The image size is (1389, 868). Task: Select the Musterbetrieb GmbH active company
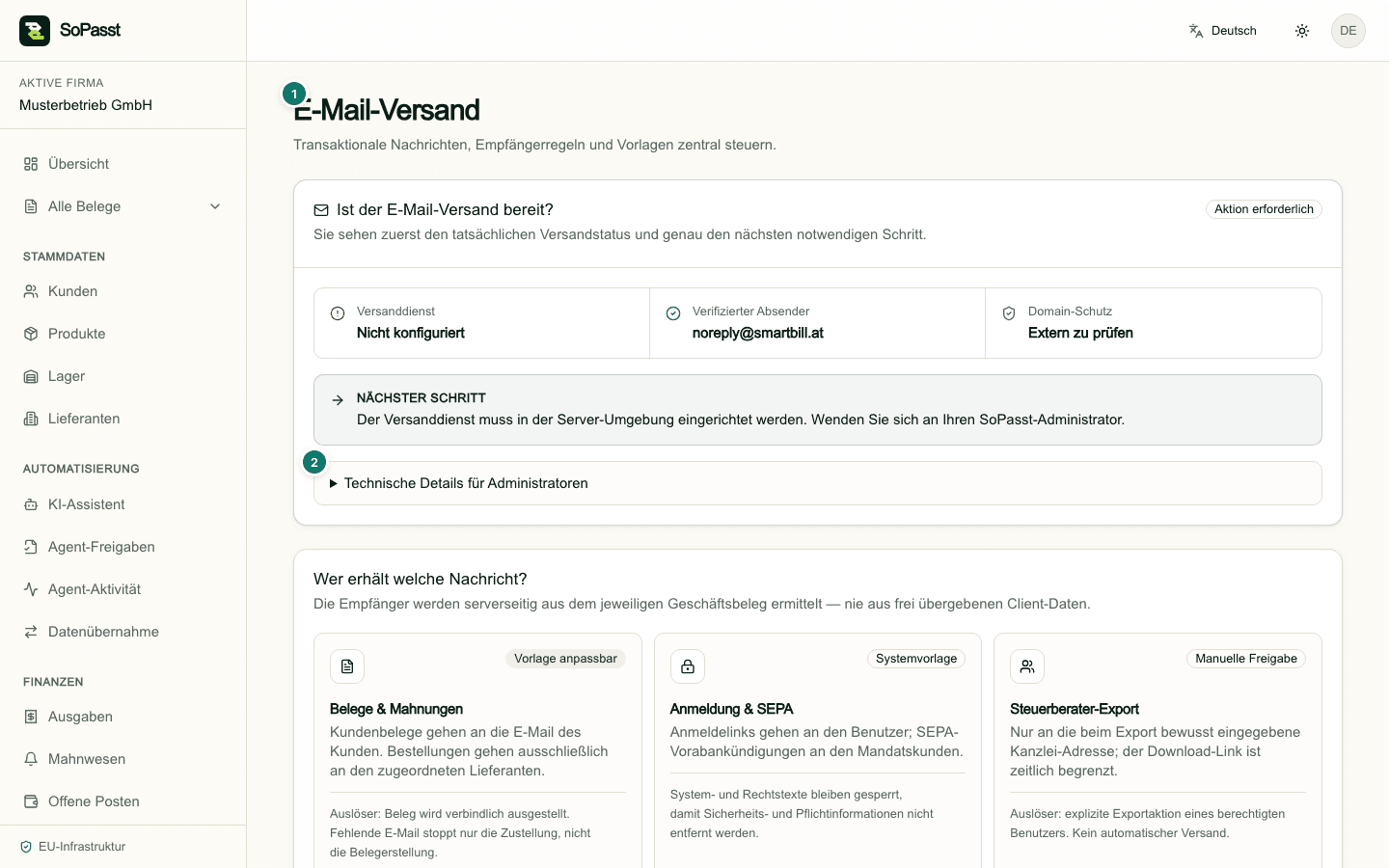(x=86, y=105)
